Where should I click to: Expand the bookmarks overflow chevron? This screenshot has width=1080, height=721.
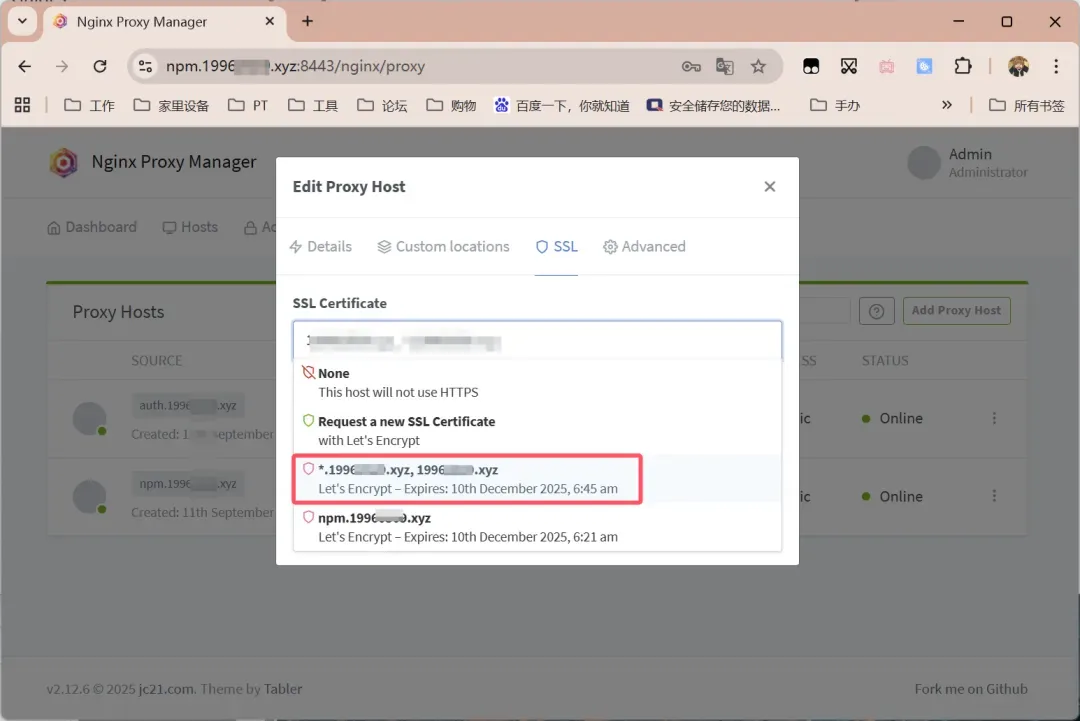tap(946, 105)
